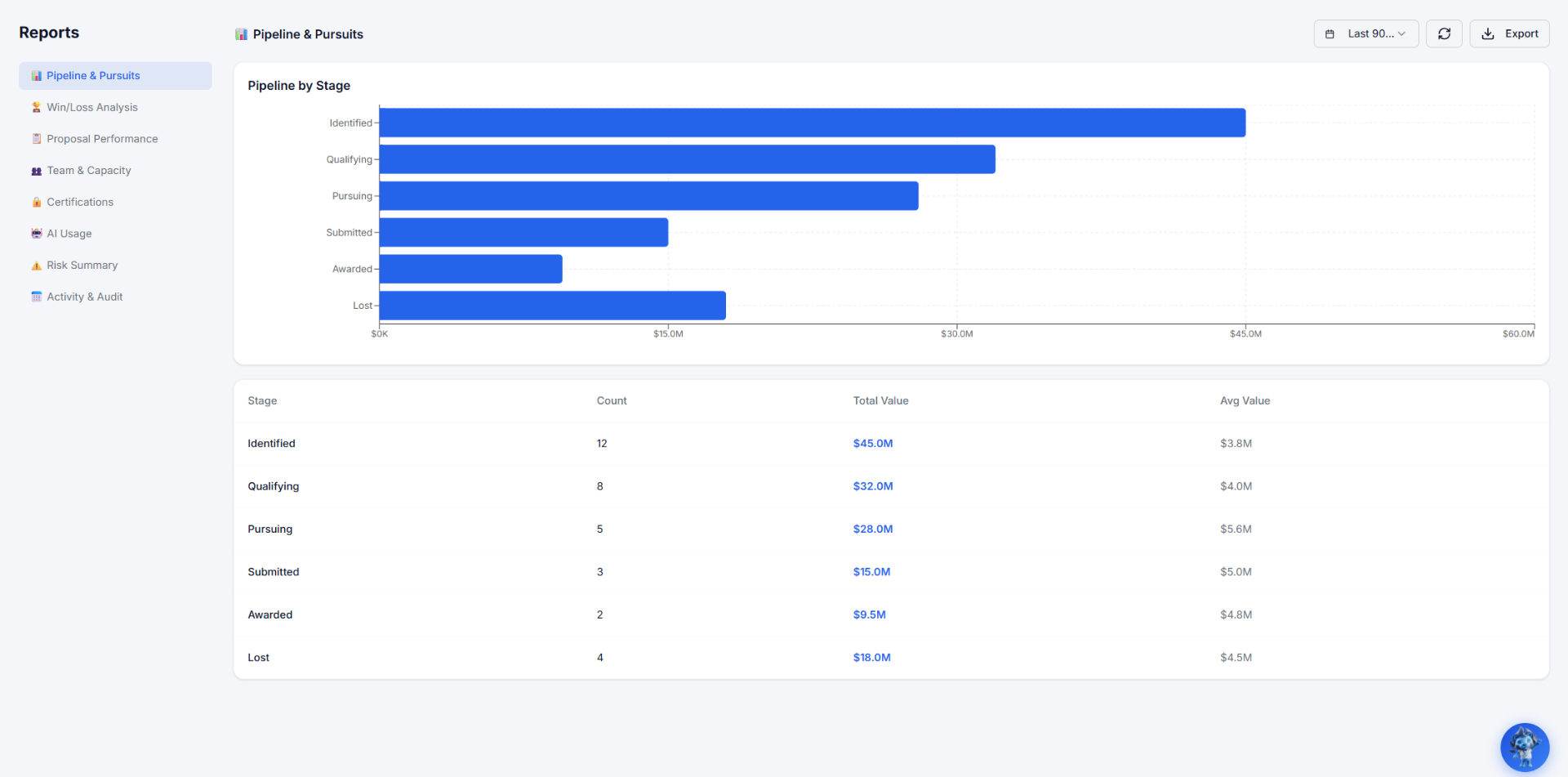The height and width of the screenshot is (777, 1568).
Task: Click the Pursuing average value $5.6M
Action: [1236, 529]
